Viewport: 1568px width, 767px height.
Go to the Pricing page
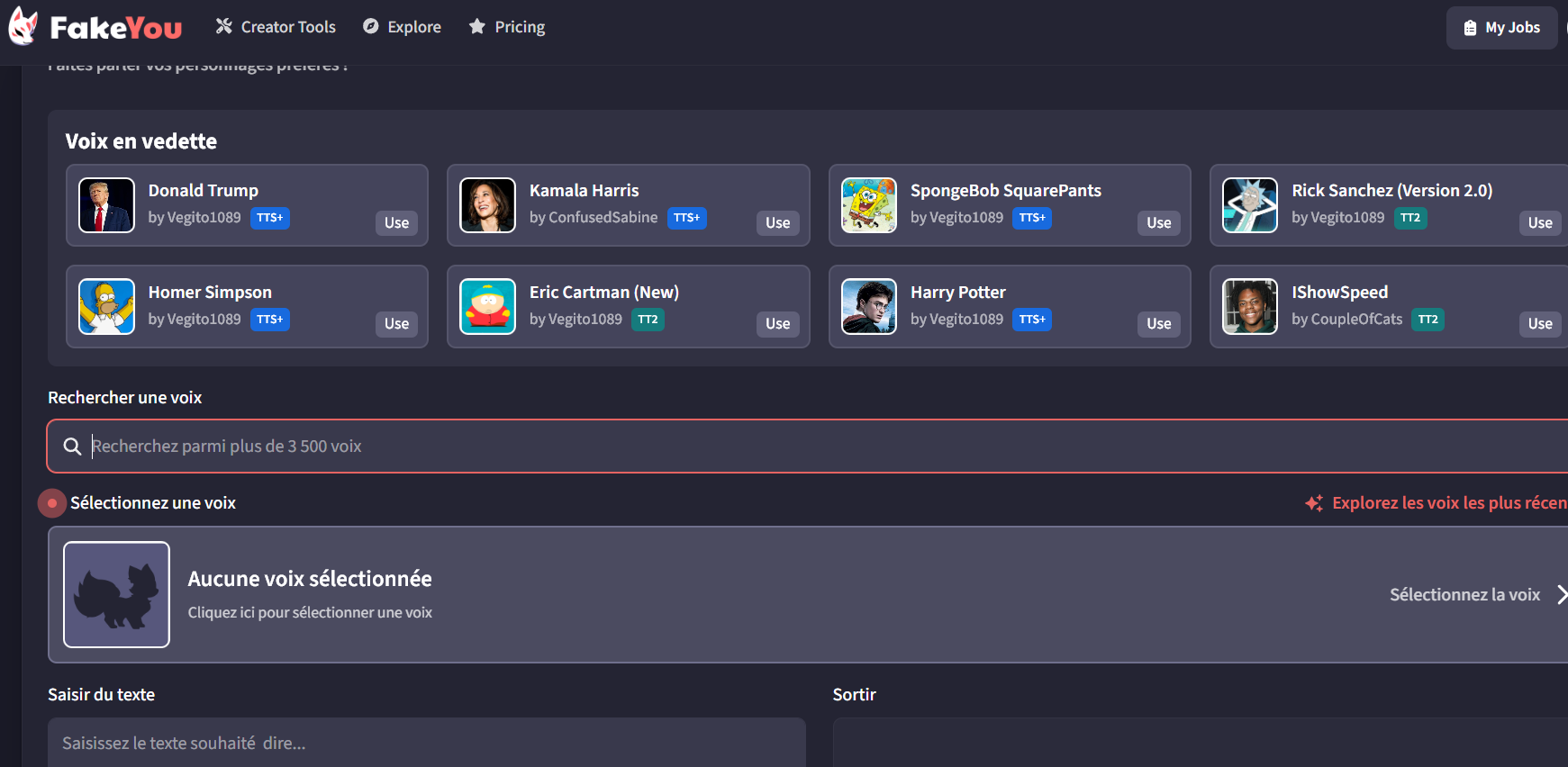click(x=507, y=27)
